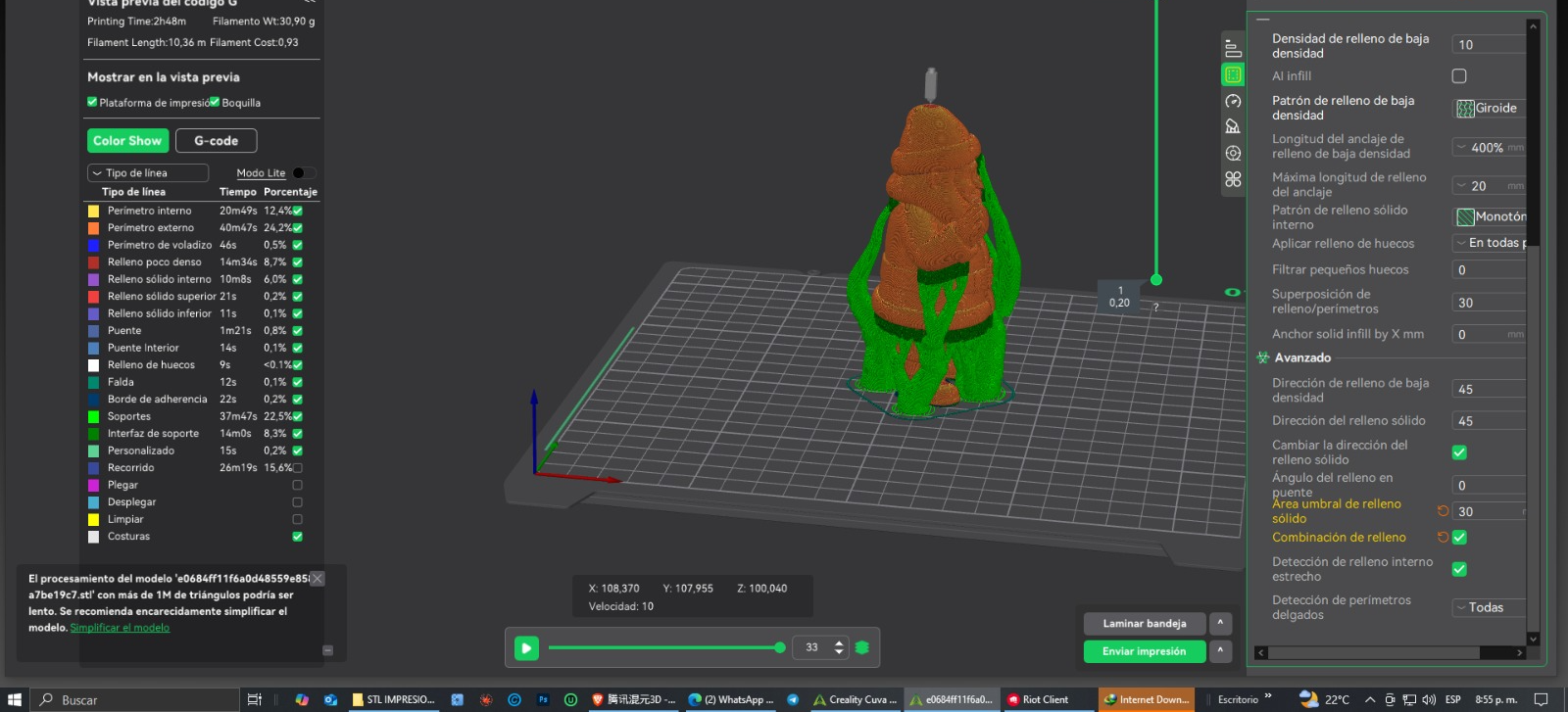The height and width of the screenshot is (712, 1568).
Task: Open the speed settings gauge icon
Action: (1233, 101)
